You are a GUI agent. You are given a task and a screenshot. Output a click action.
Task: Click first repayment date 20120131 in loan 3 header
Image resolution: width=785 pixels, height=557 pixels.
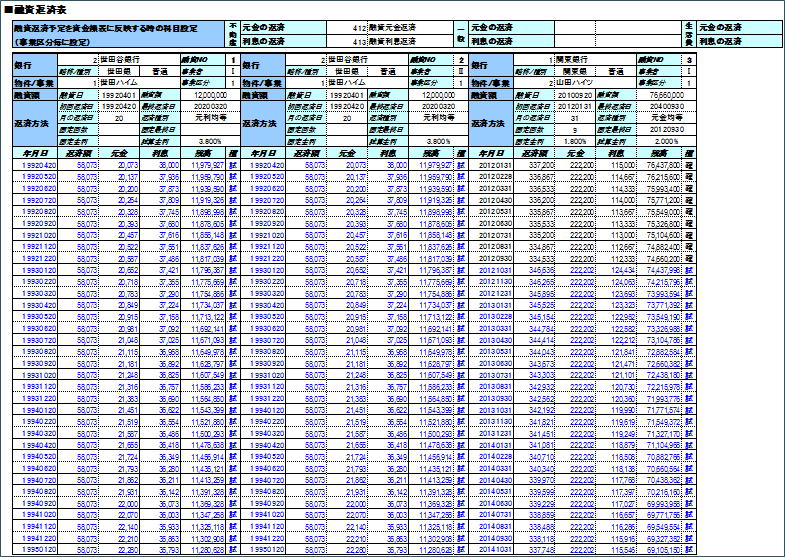575,106
